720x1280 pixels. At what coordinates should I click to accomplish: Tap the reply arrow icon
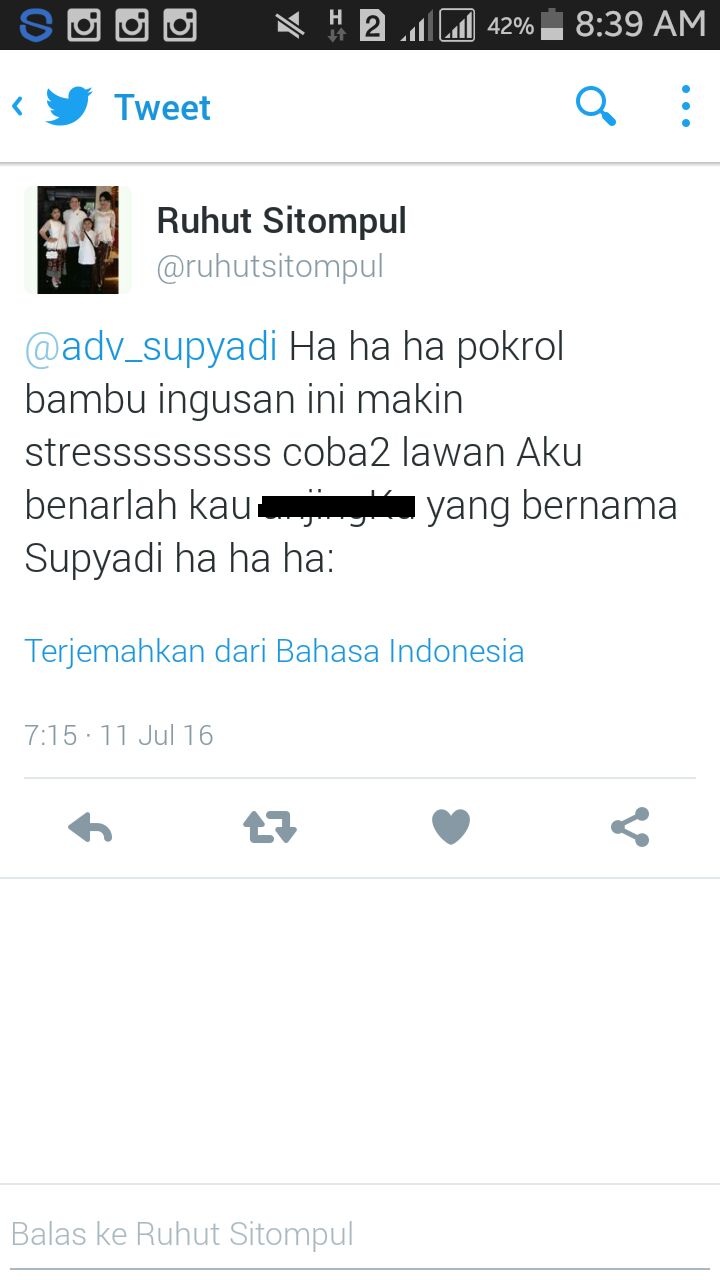[90, 828]
